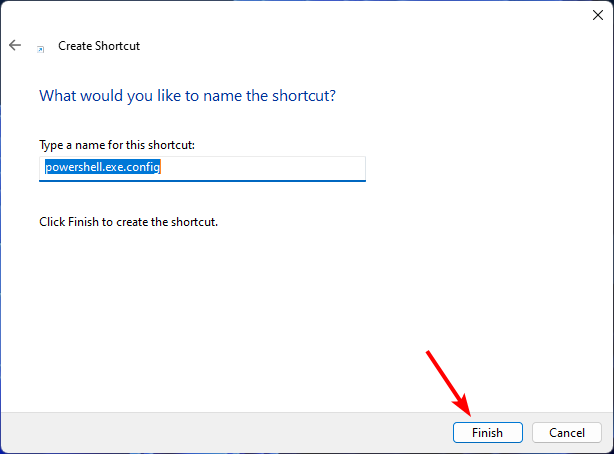Close the Create Shortcut dialog

tap(598, 15)
